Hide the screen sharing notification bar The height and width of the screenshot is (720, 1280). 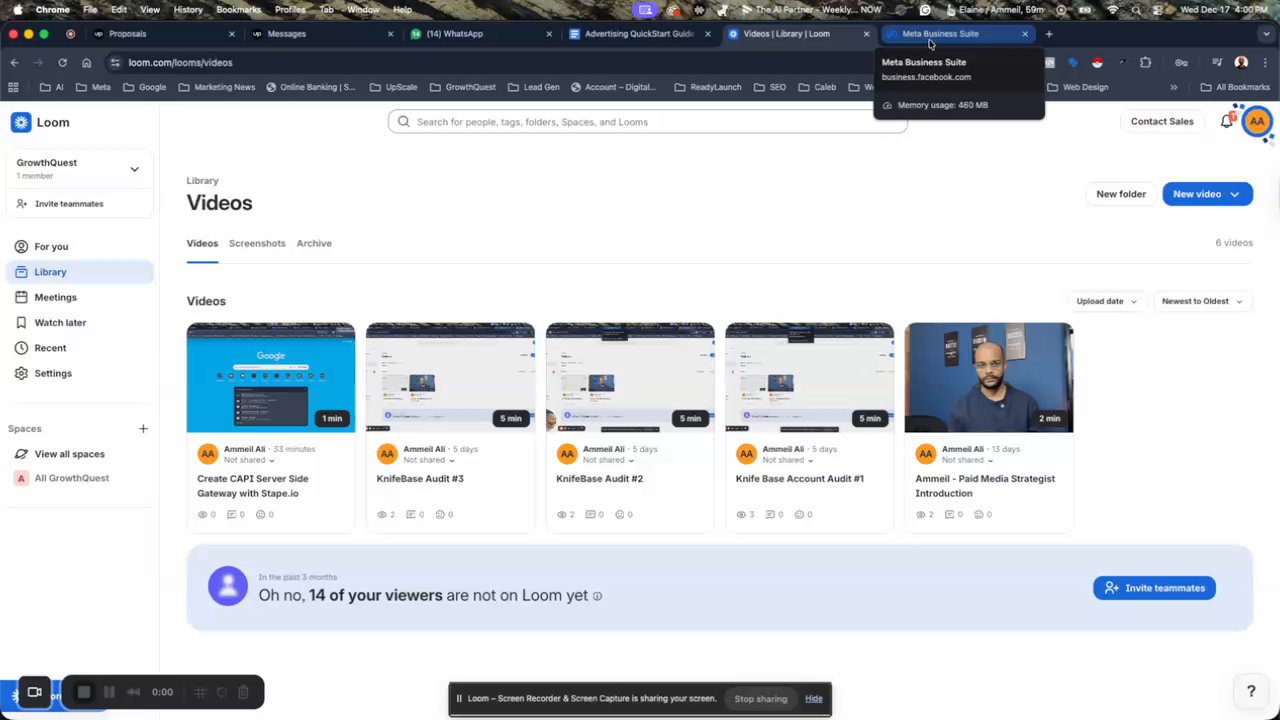click(814, 699)
